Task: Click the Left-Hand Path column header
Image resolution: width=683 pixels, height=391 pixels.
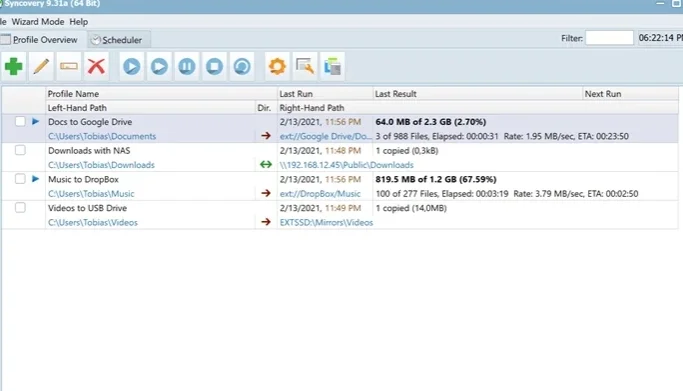Action: pyautogui.click(x=150, y=108)
